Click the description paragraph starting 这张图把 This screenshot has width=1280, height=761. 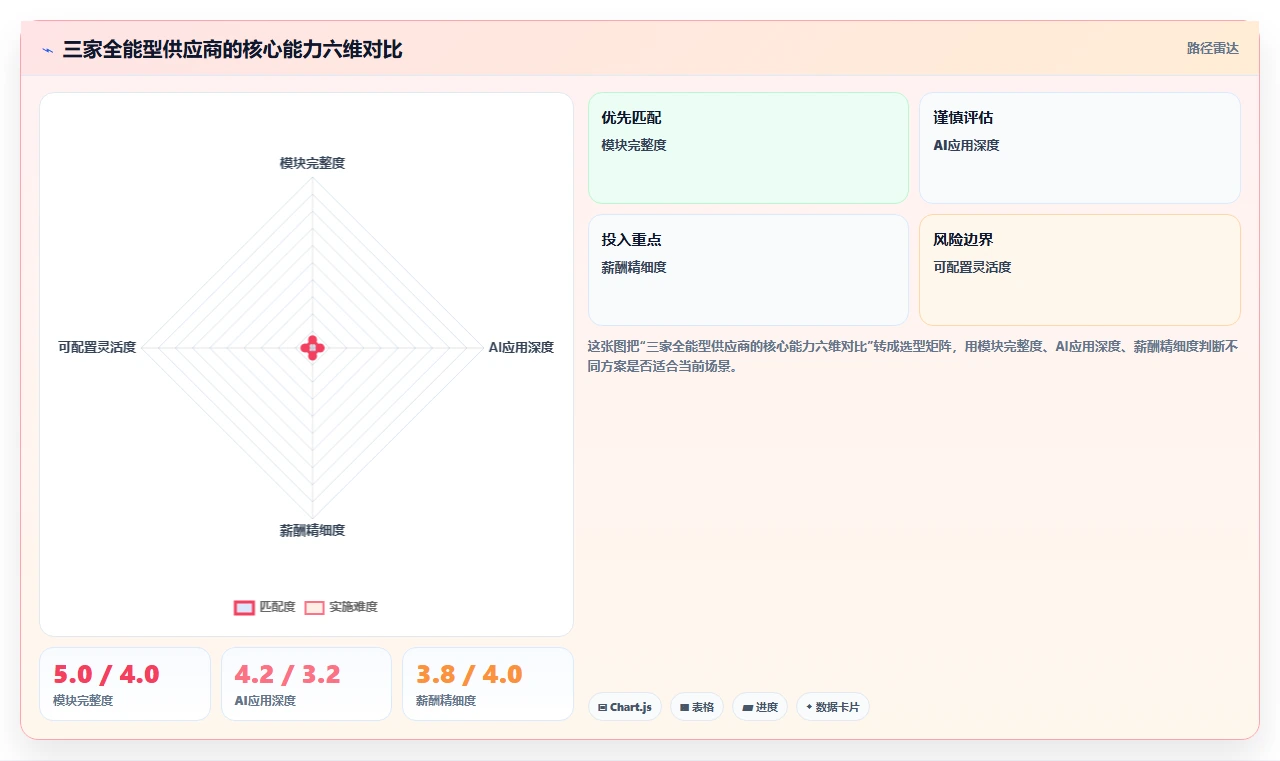913,356
